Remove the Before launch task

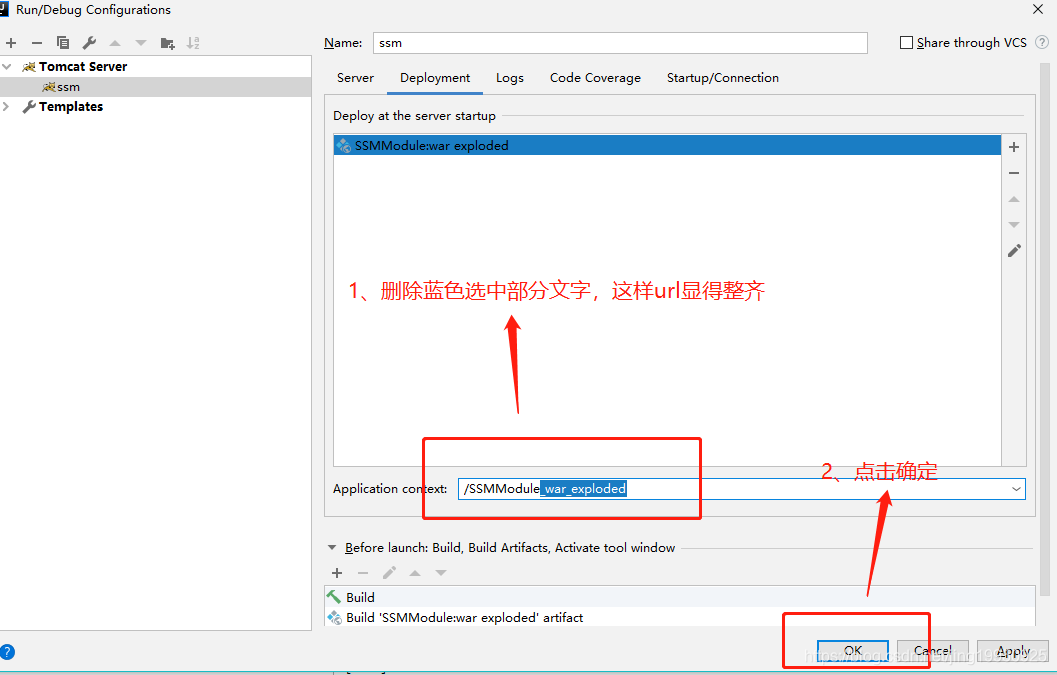point(363,573)
